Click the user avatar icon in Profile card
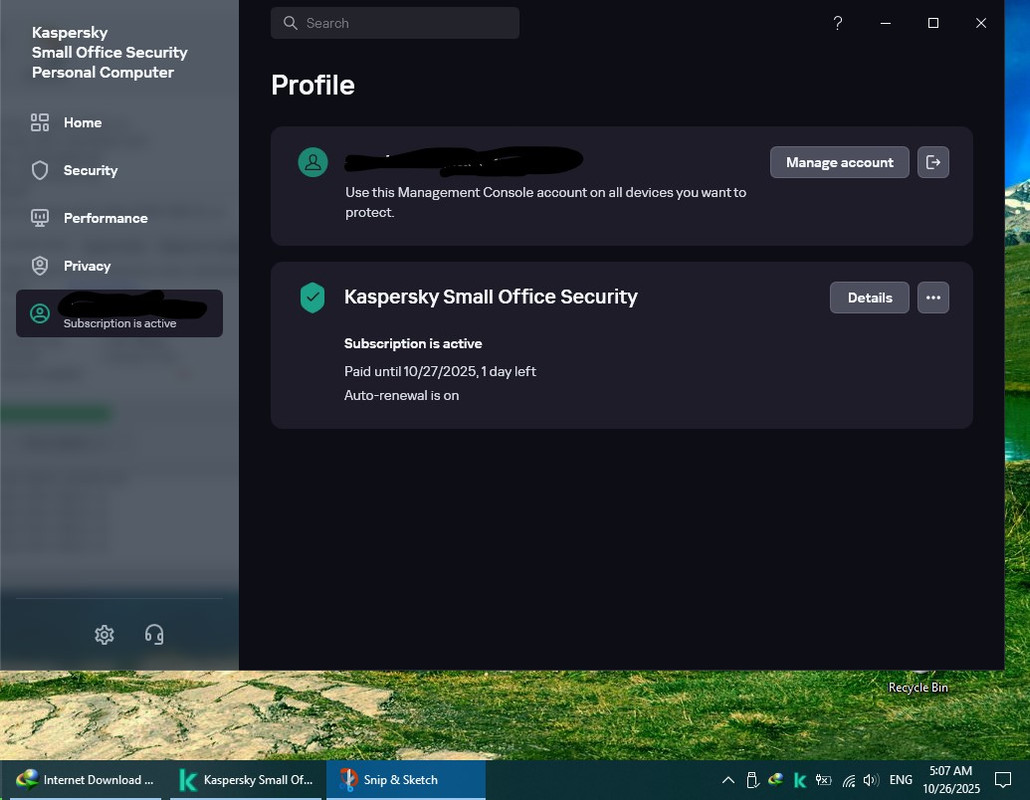 click(313, 162)
